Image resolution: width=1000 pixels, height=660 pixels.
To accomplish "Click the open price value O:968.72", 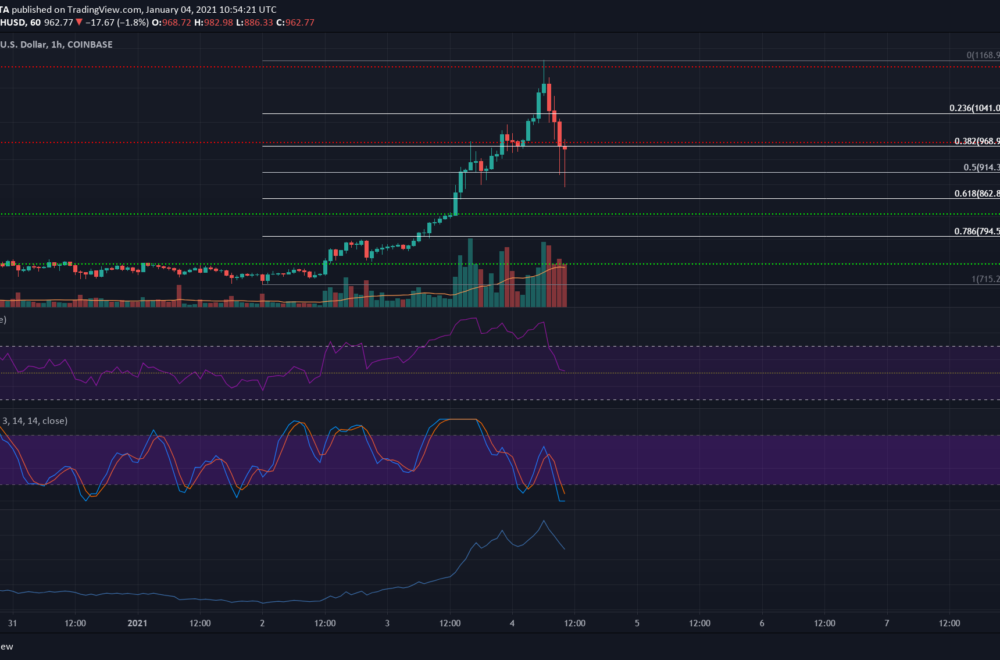I will [172, 22].
